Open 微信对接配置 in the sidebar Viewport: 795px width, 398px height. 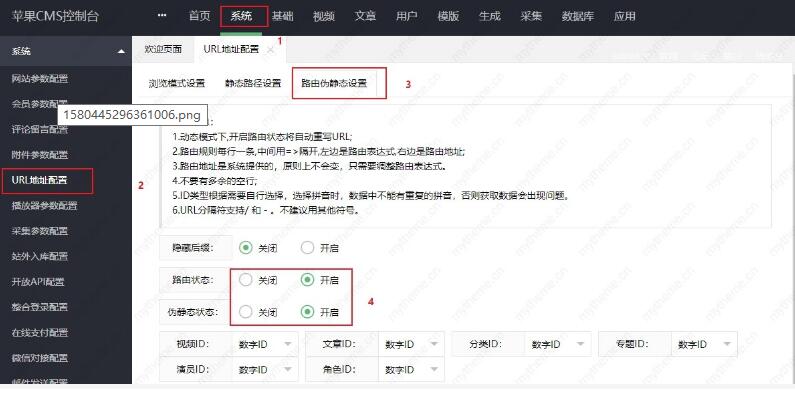40,358
